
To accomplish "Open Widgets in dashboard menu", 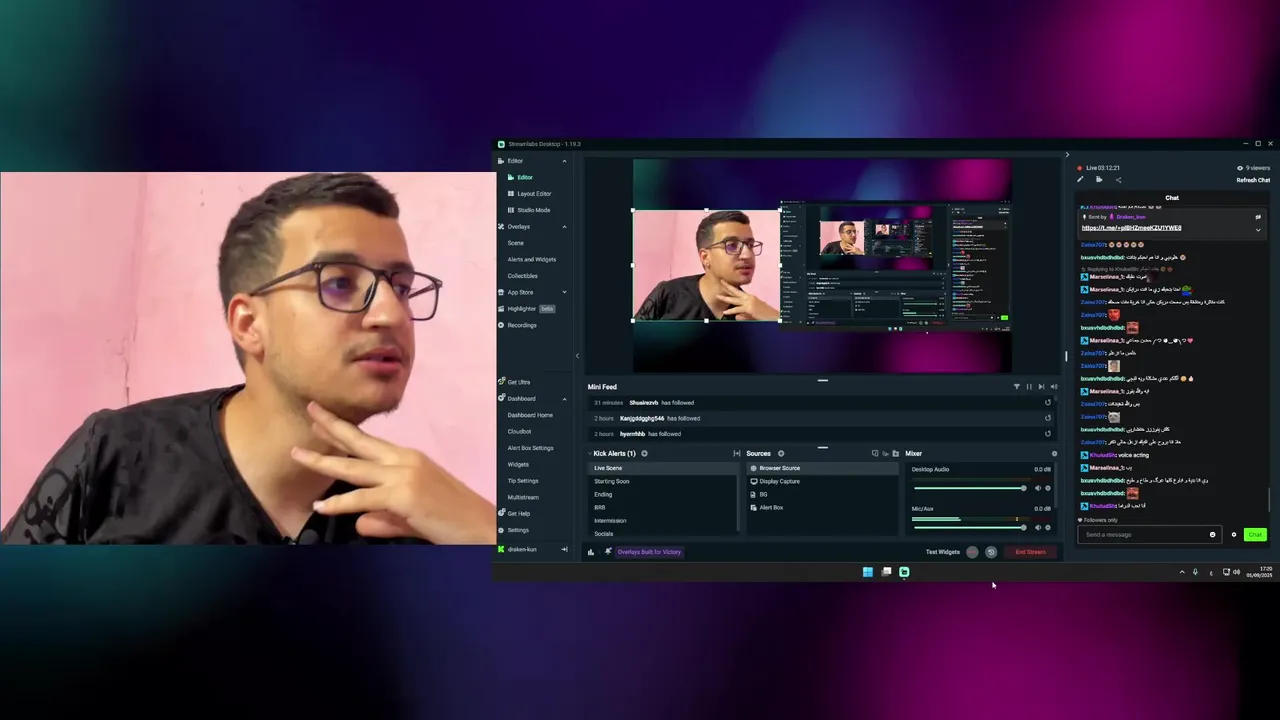I will pyautogui.click(x=518, y=464).
